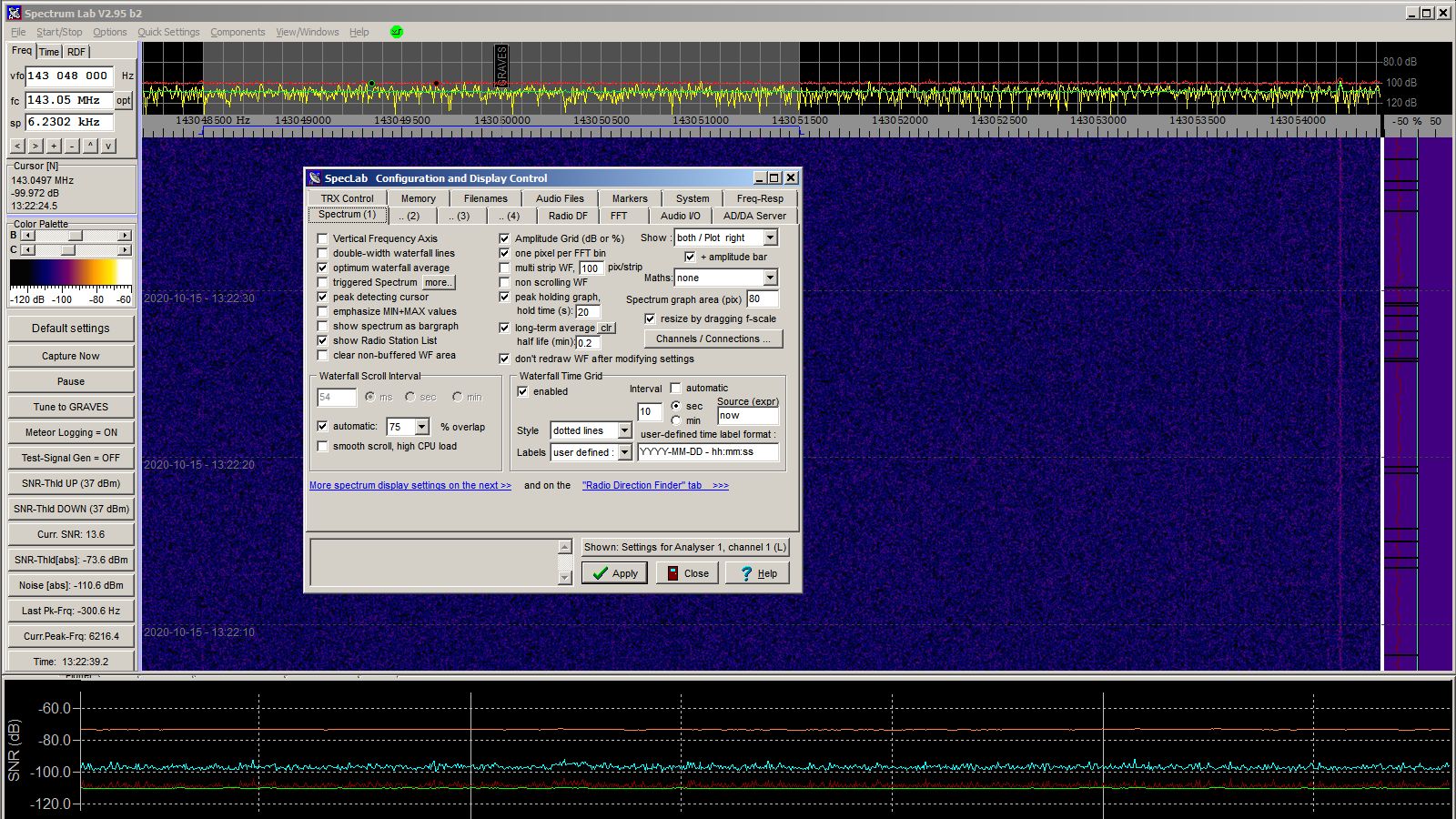Click the 'clr' long-term average button
This screenshot has width=1456, height=819.
pos(606,328)
